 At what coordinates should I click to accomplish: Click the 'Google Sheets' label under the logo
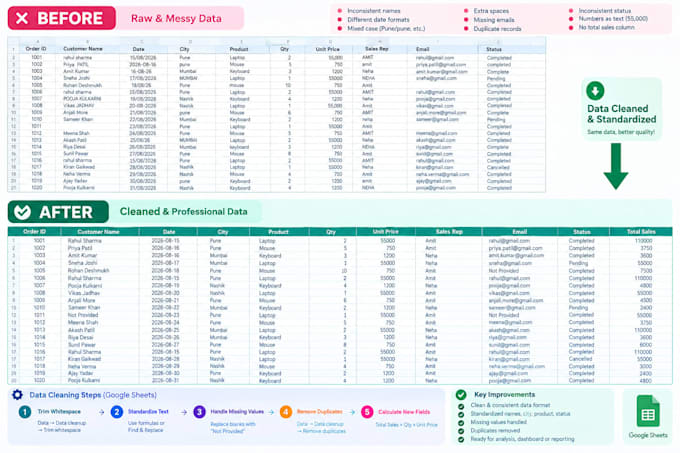click(x=648, y=435)
